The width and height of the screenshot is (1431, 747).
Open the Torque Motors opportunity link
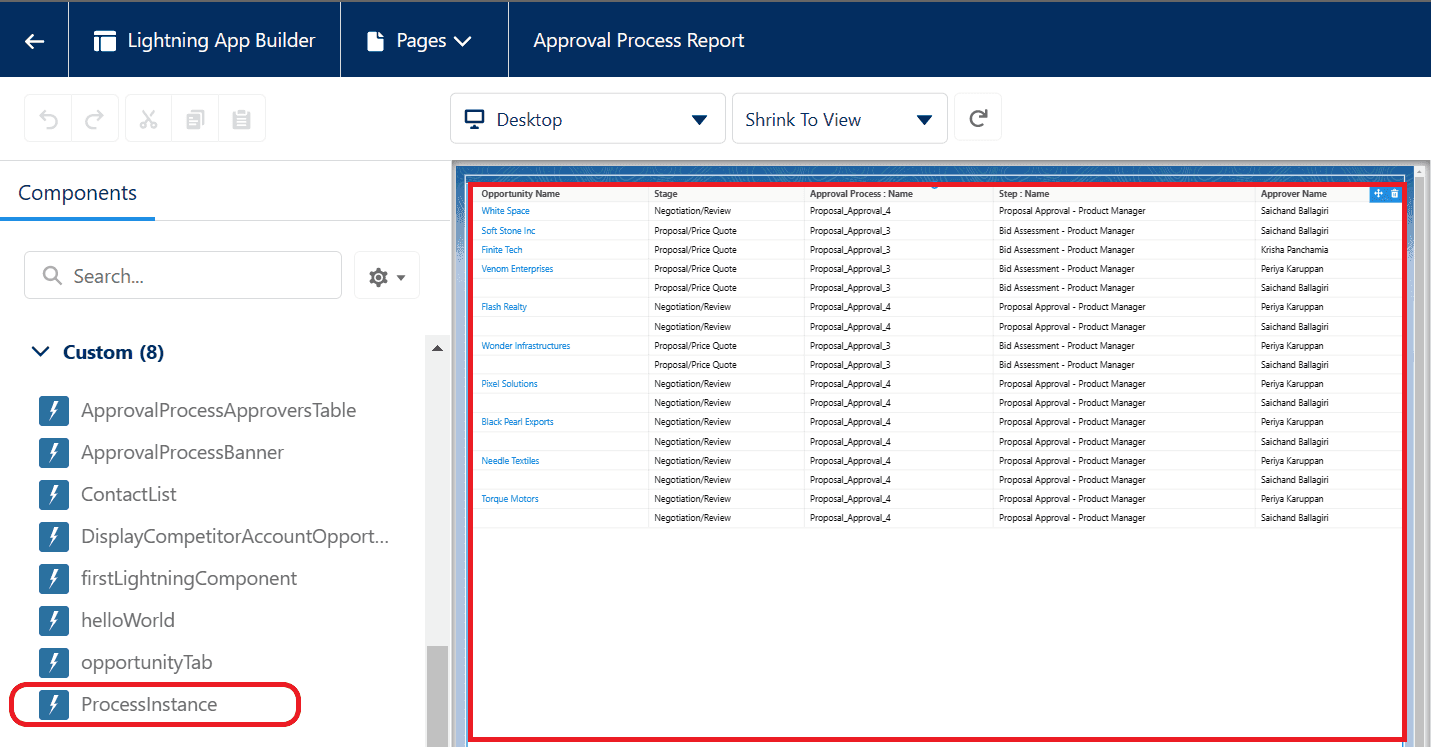coord(510,499)
